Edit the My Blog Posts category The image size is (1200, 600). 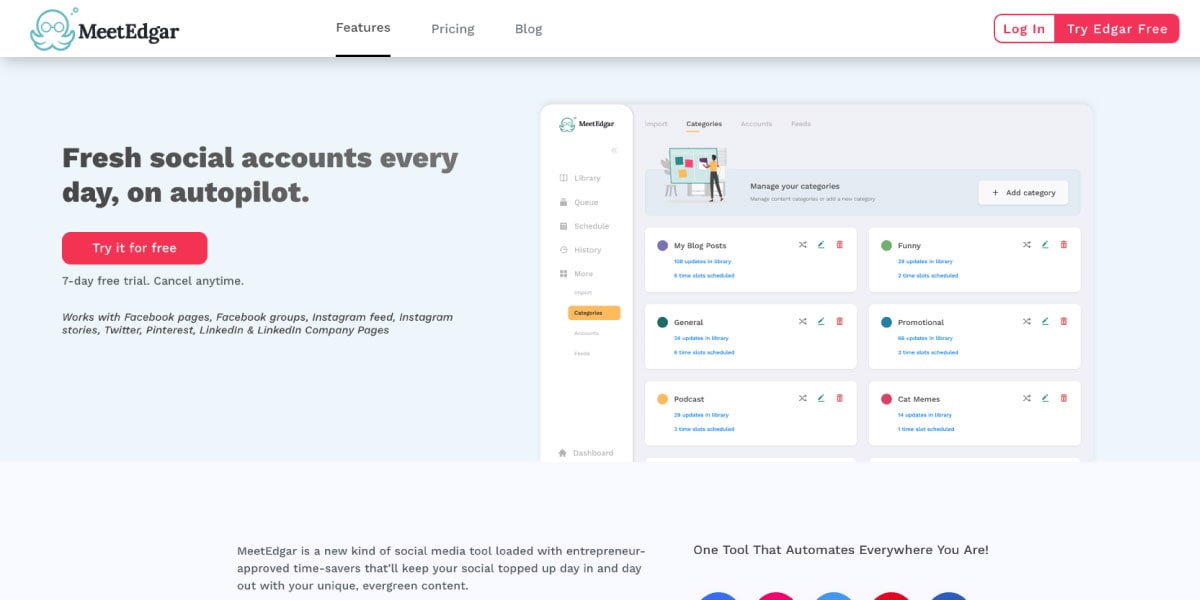click(x=821, y=244)
